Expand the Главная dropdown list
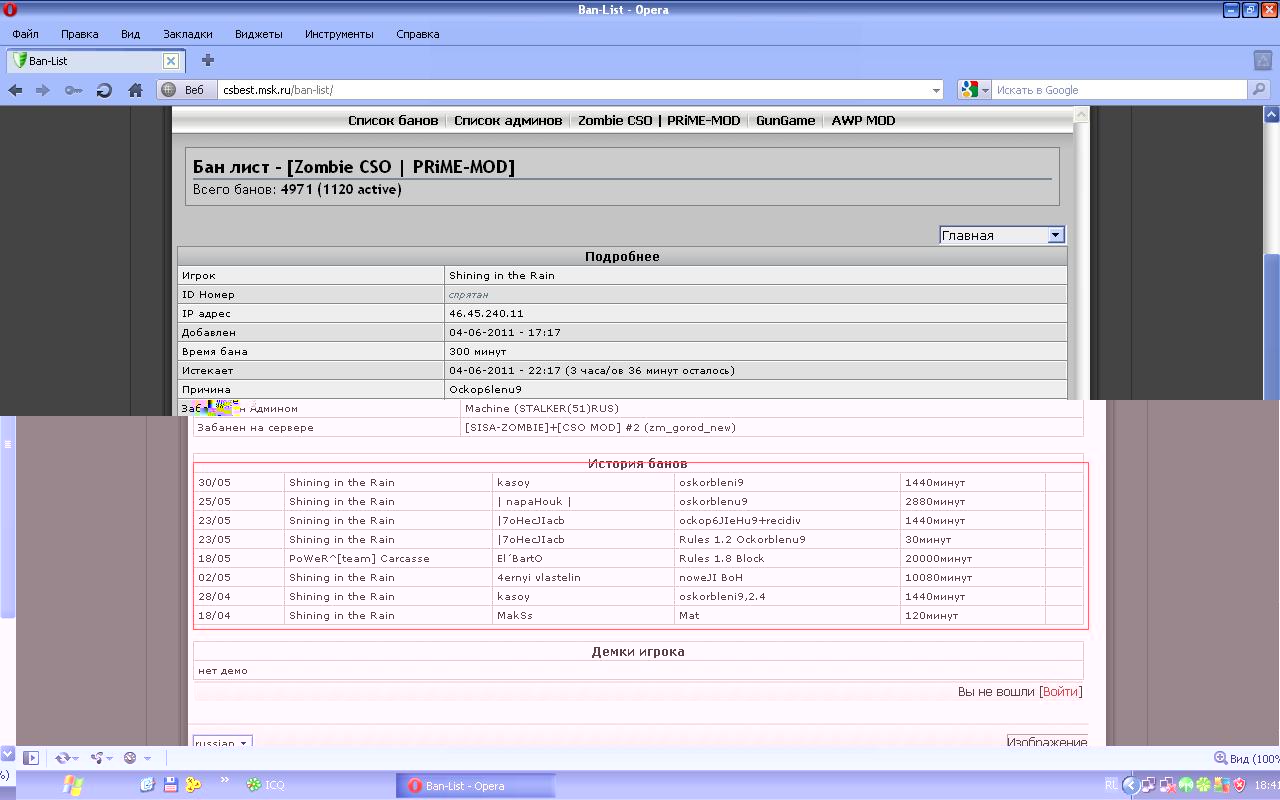Image resolution: width=1280 pixels, height=800 pixels. point(1054,235)
